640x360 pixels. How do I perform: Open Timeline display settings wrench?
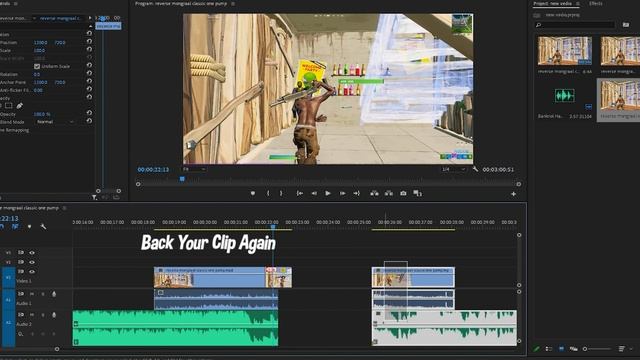coord(43,227)
